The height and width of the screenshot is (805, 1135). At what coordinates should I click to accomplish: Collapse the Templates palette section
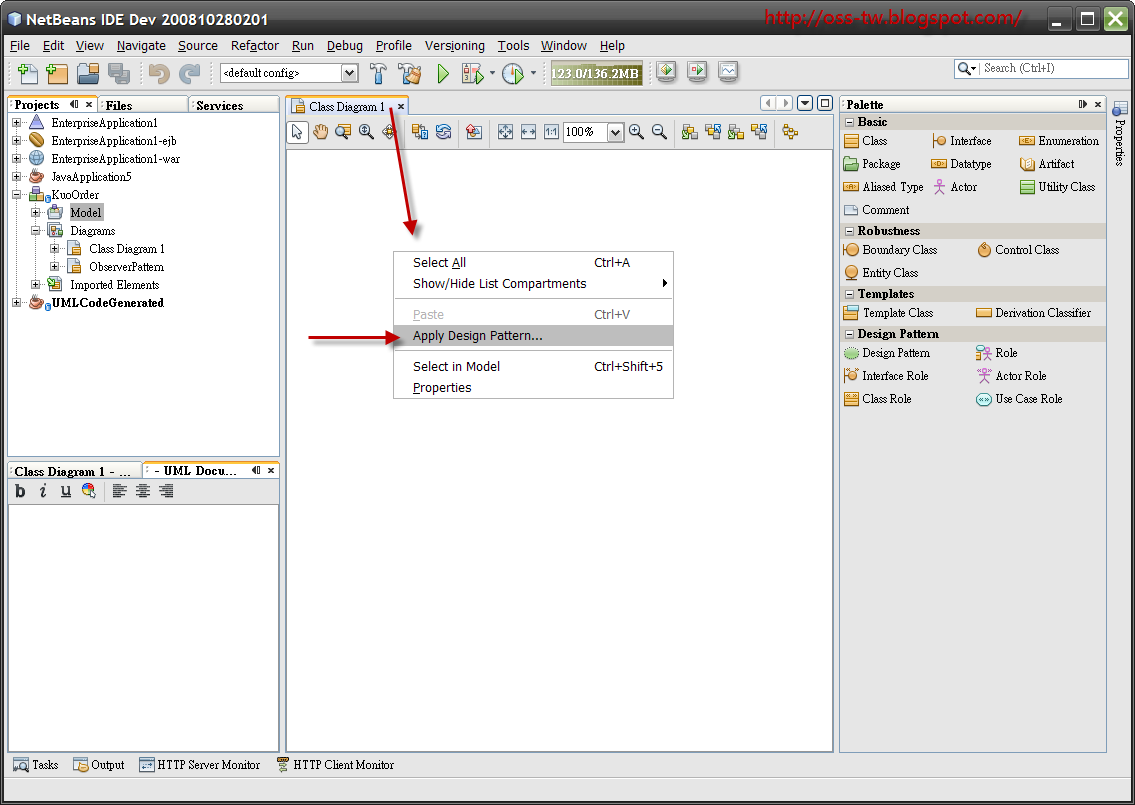(850, 295)
